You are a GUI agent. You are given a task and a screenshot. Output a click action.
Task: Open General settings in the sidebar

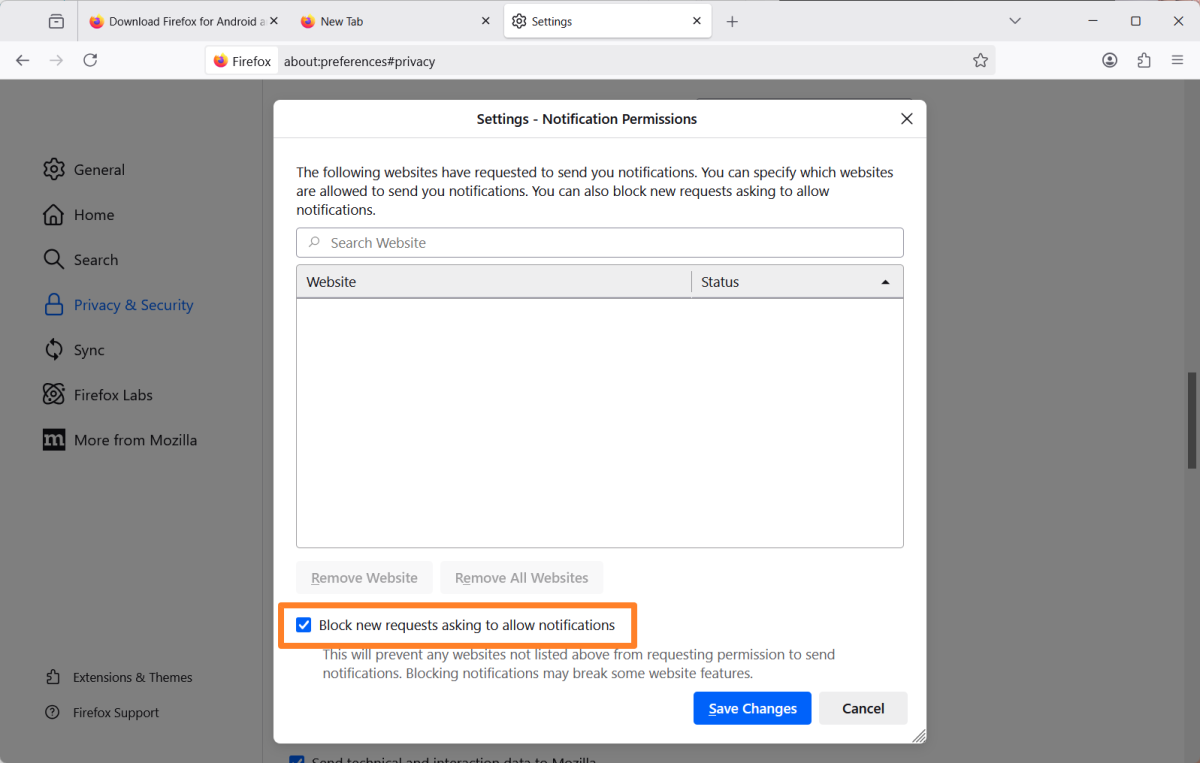[x=100, y=169]
